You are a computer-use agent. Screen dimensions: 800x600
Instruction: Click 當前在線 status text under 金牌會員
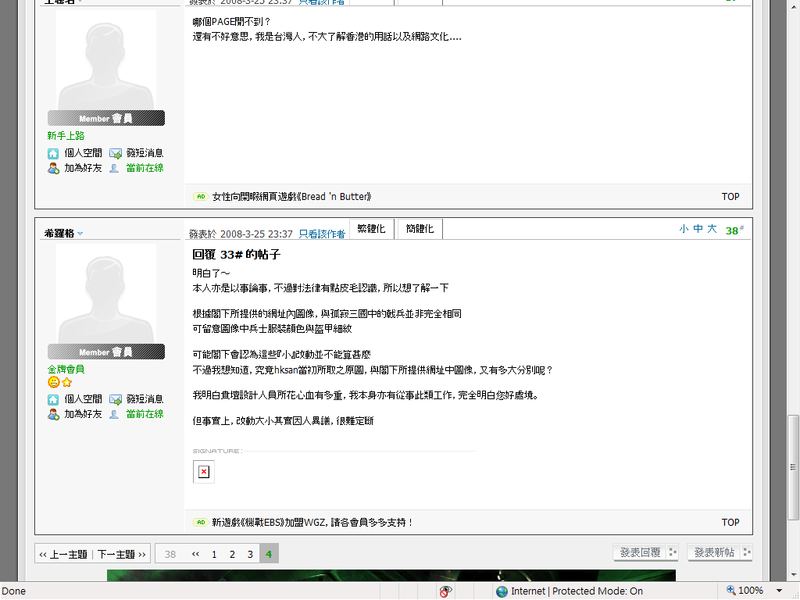point(145,414)
